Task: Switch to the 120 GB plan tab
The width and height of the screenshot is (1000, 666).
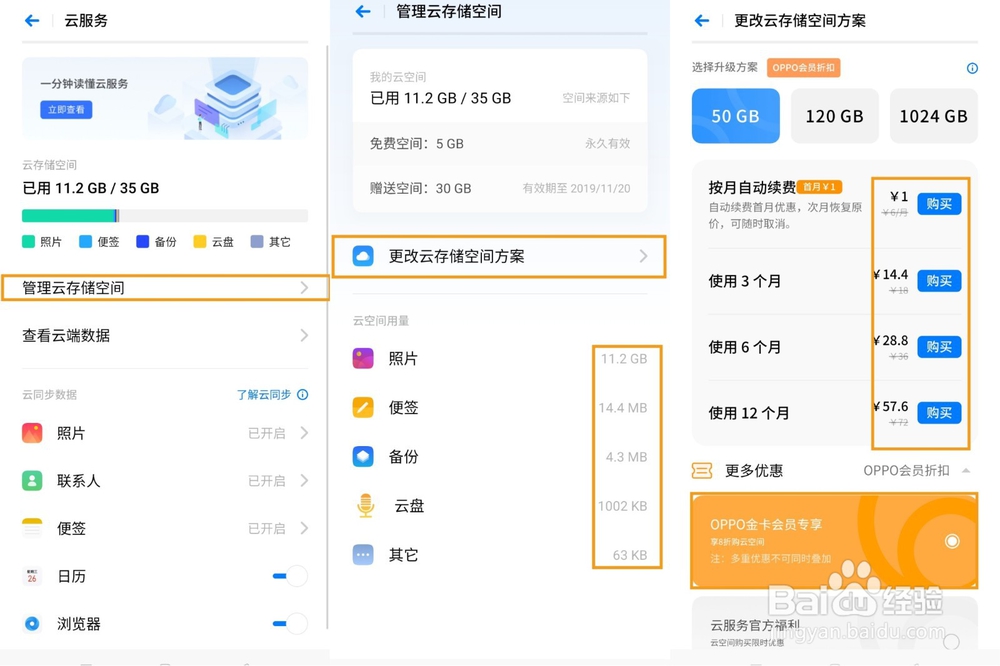Action: pos(834,116)
